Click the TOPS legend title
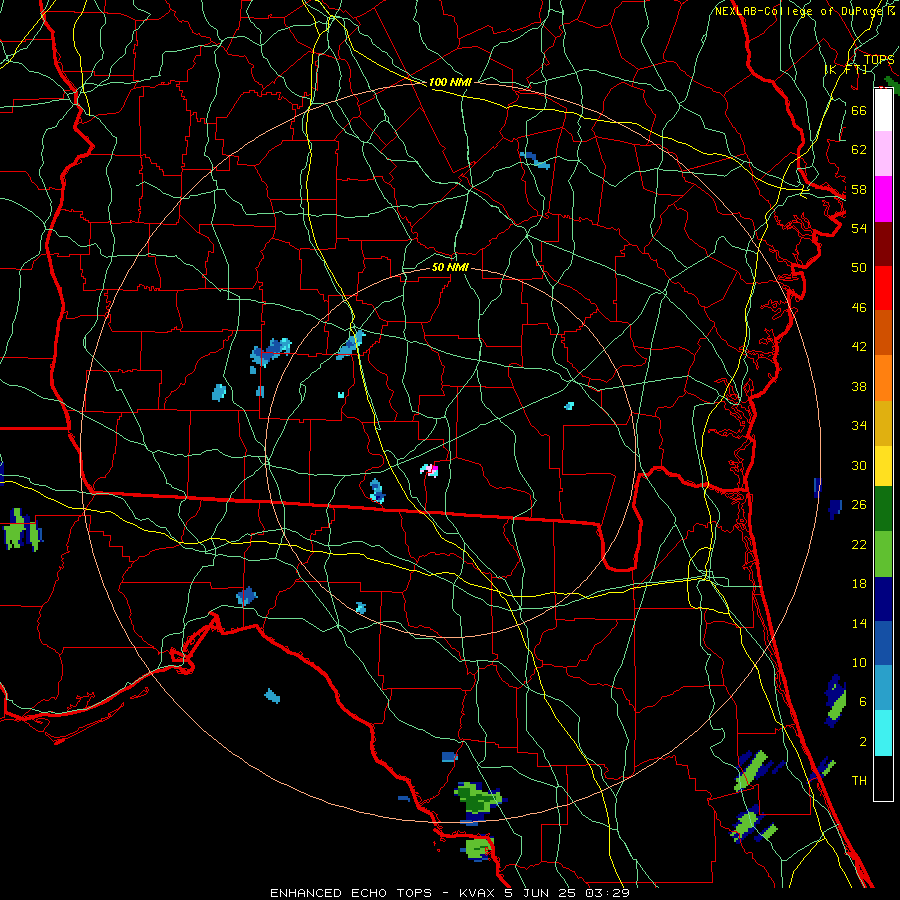 click(879, 60)
